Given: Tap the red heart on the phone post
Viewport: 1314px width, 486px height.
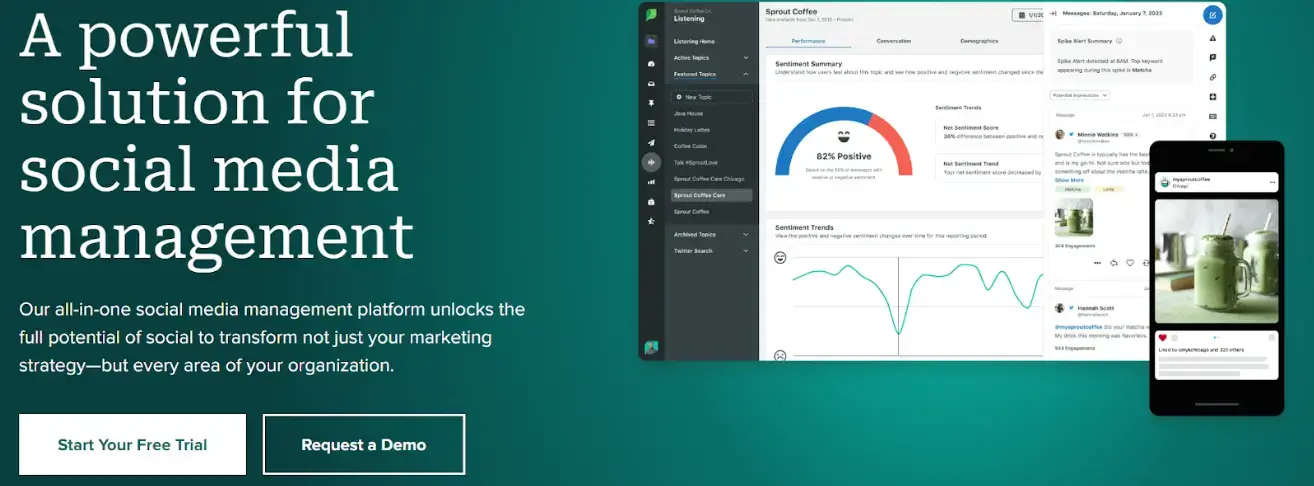Looking at the screenshot, I should (x=1162, y=338).
